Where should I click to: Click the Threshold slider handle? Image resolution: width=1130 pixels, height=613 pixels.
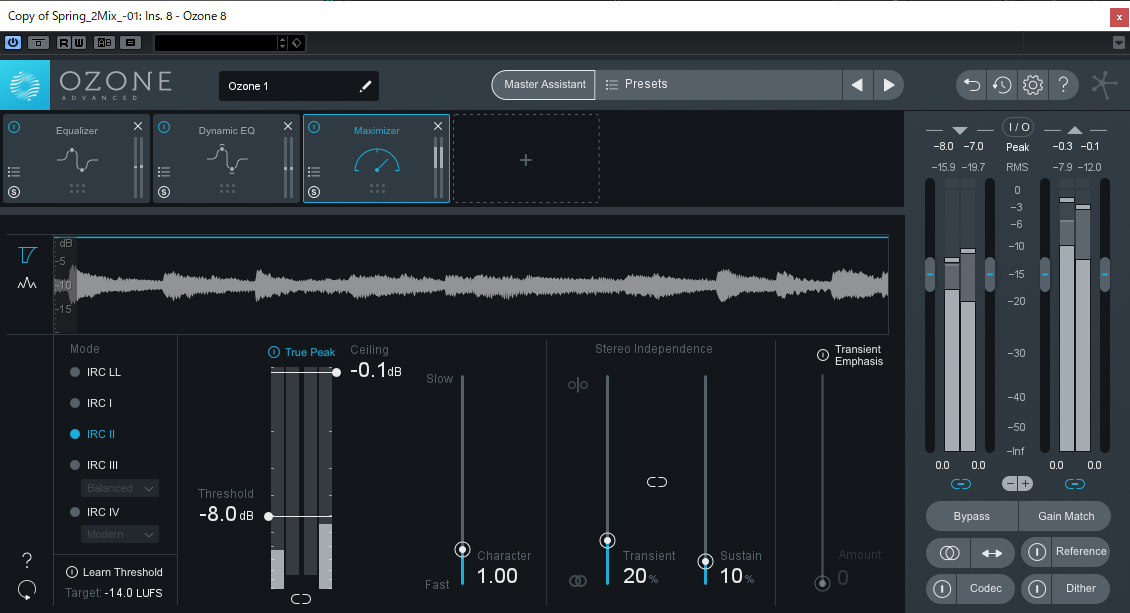coord(269,516)
